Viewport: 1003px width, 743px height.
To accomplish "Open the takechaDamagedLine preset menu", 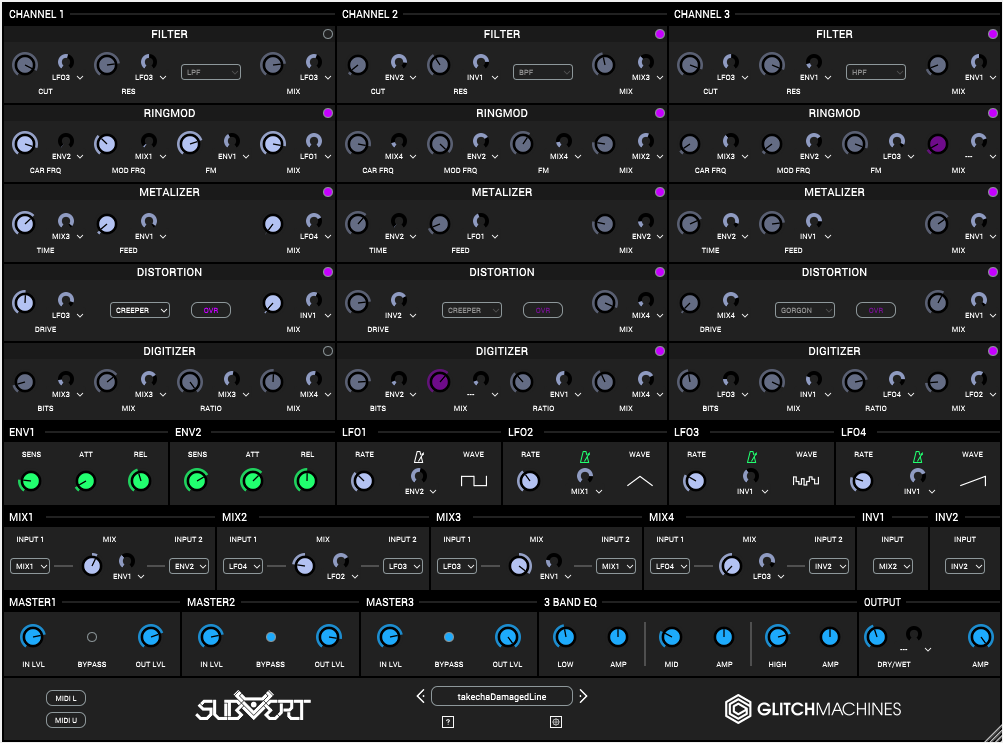I will [502, 696].
